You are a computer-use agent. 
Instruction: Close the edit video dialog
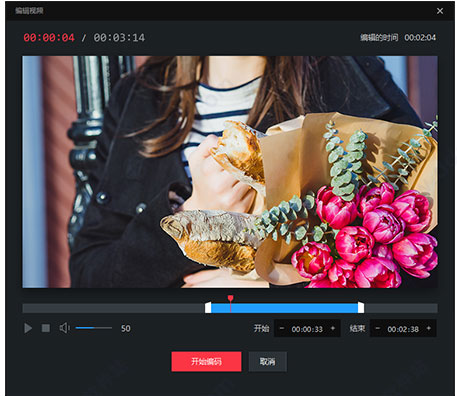(x=440, y=11)
